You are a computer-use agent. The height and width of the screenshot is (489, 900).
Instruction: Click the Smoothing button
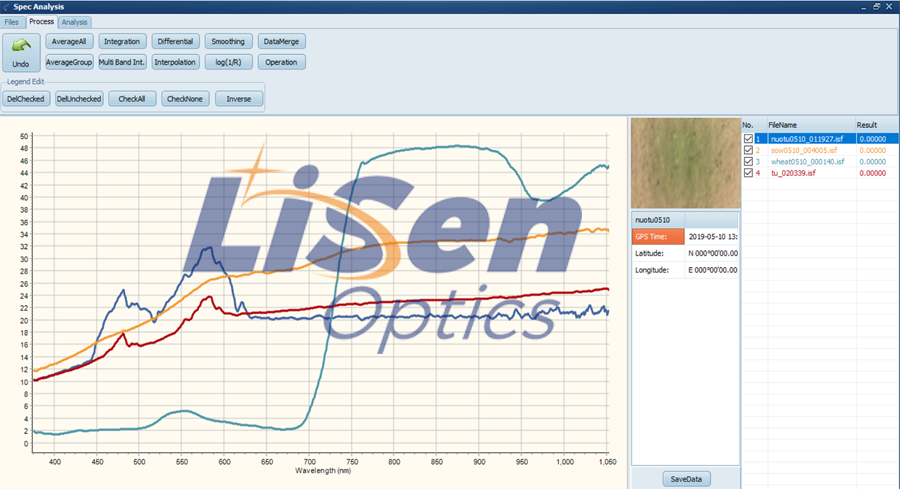229,41
